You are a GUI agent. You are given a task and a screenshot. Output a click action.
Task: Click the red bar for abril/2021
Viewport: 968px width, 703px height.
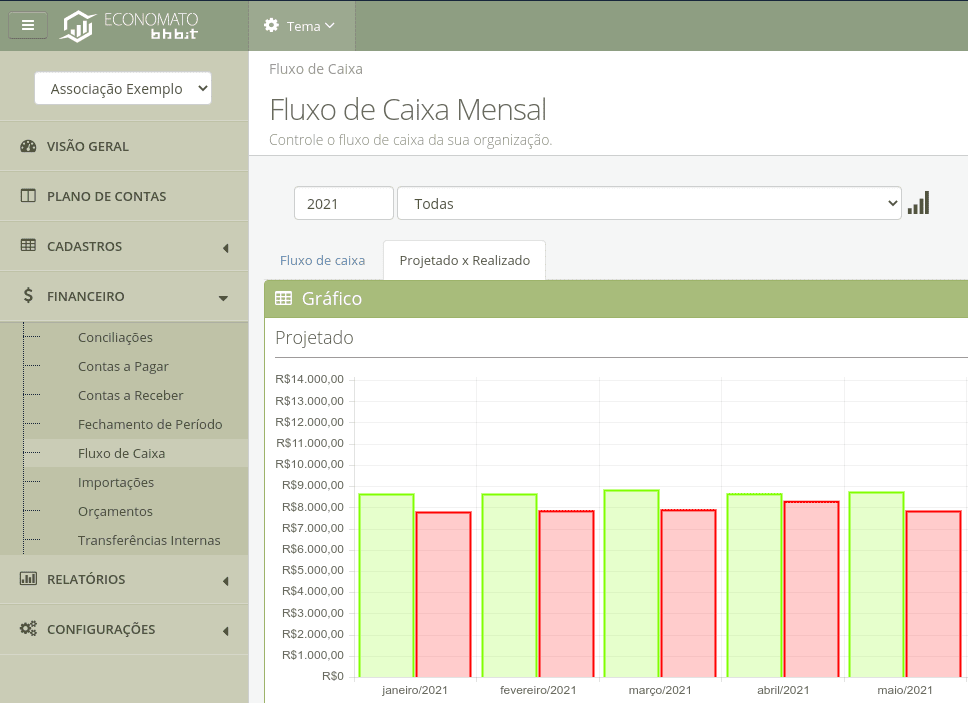(x=812, y=589)
